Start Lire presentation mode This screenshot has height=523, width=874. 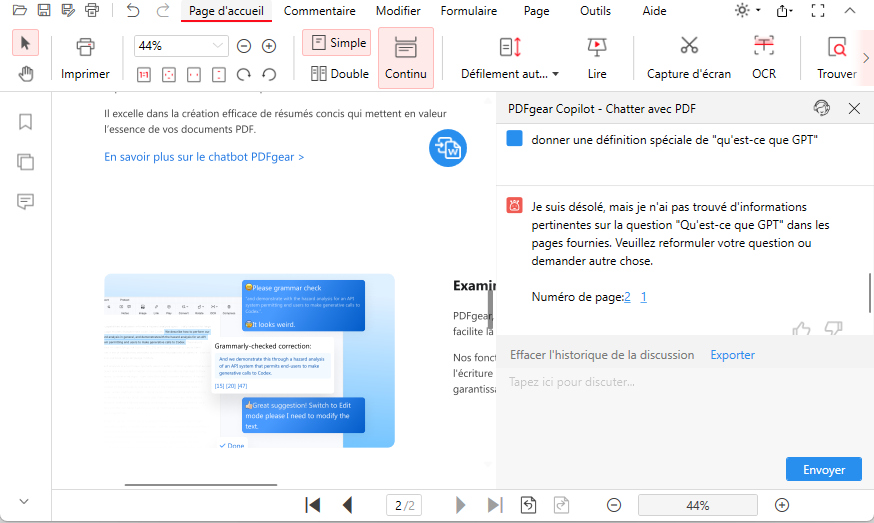click(597, 58)
